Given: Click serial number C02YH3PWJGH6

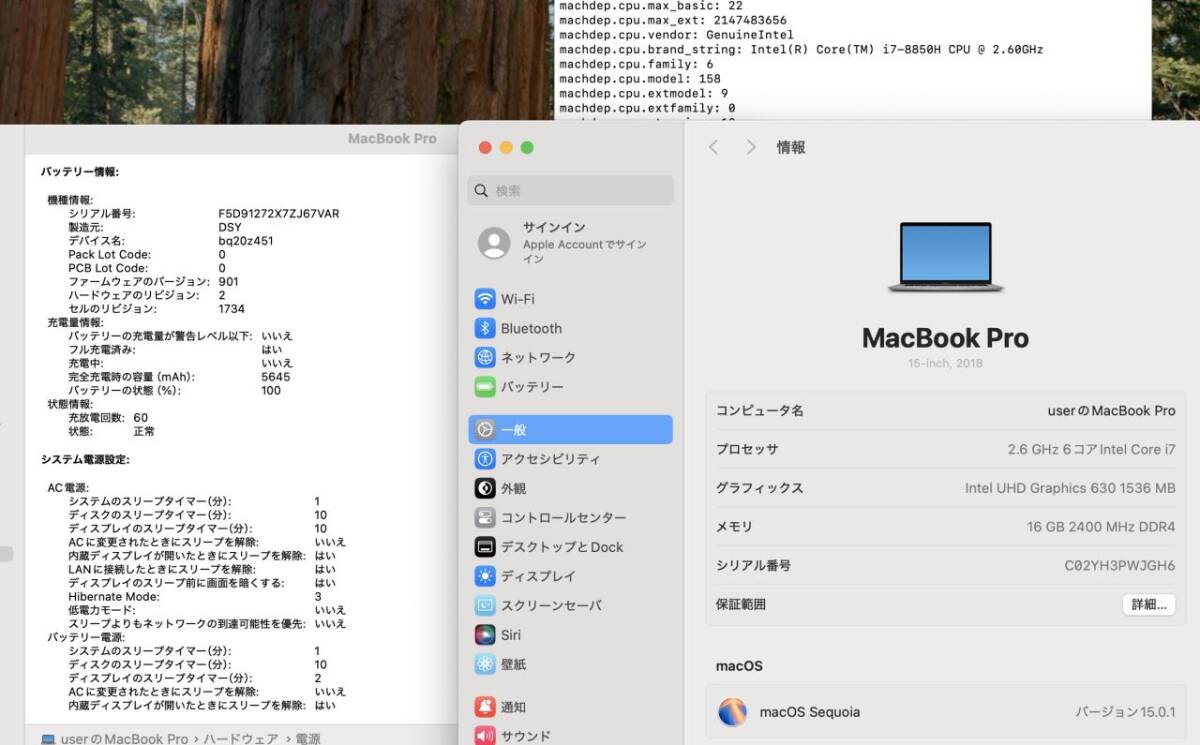Looking at the screenshot, I should (1120, 566).
